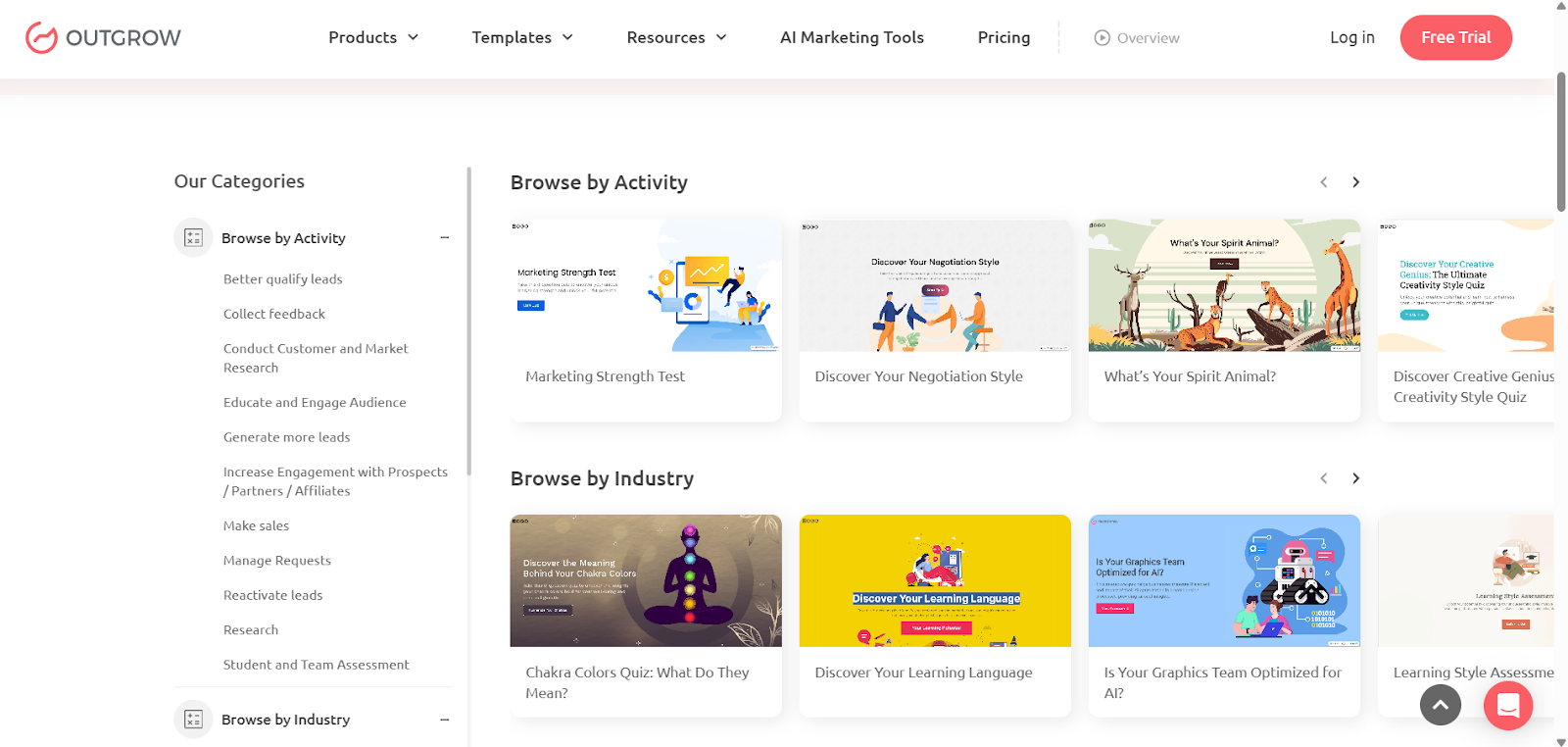Click next arrow in Browse by Activity
This screenshot has width=1568, height=747.
click(1355, 182)
